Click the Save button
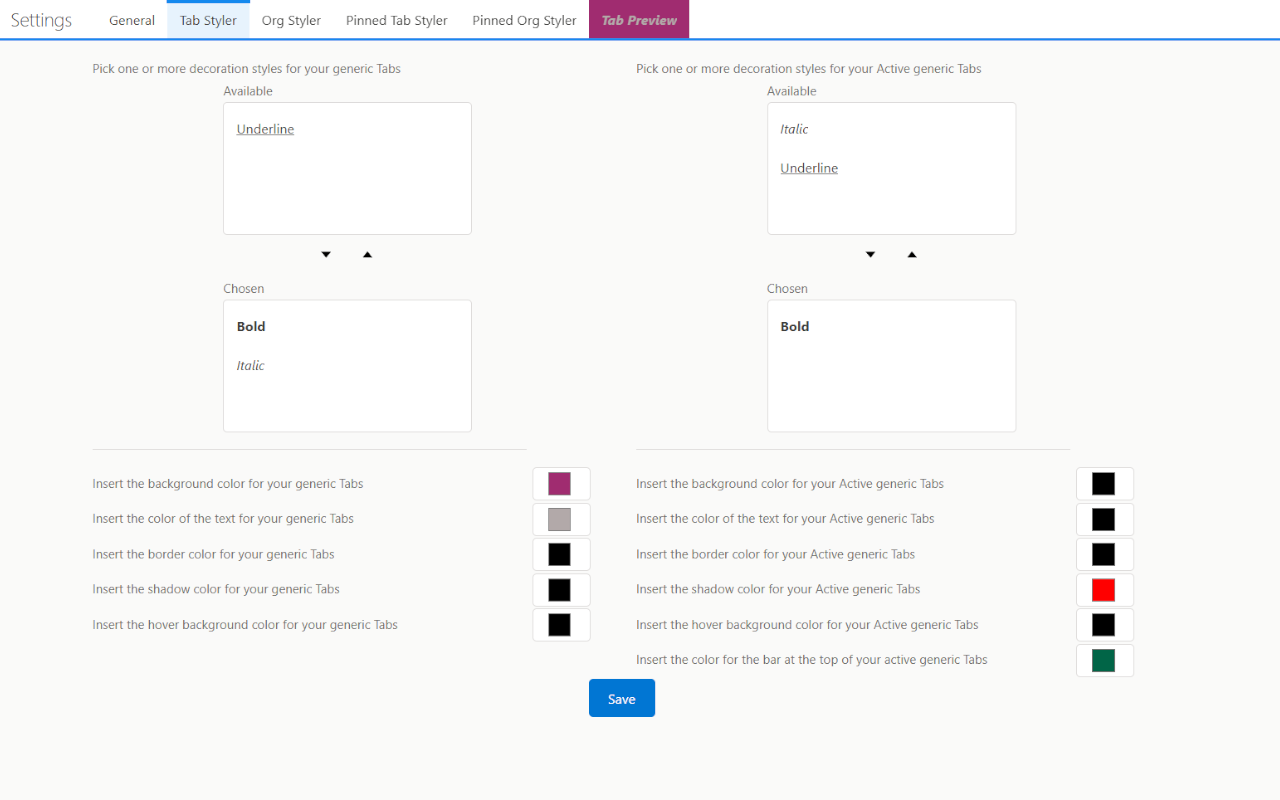This screenshot has width=1280, height=800. (622, 698)
